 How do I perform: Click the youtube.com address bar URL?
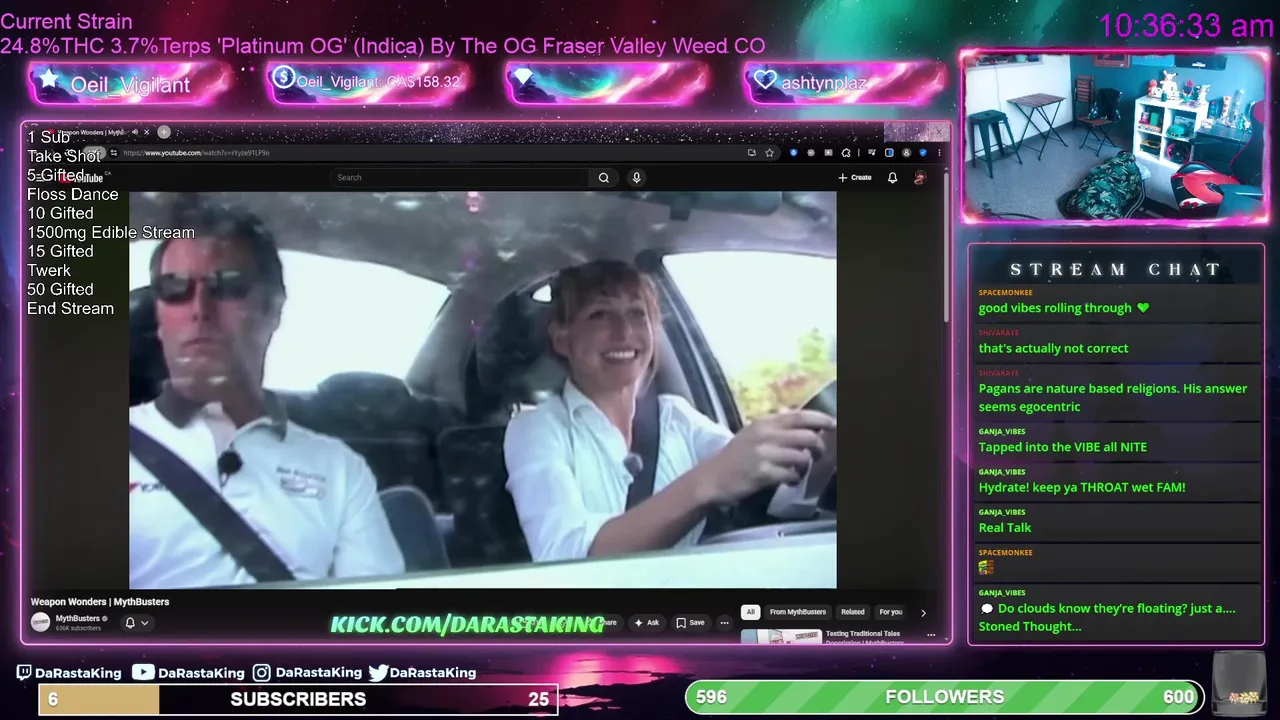pos(196,153)
